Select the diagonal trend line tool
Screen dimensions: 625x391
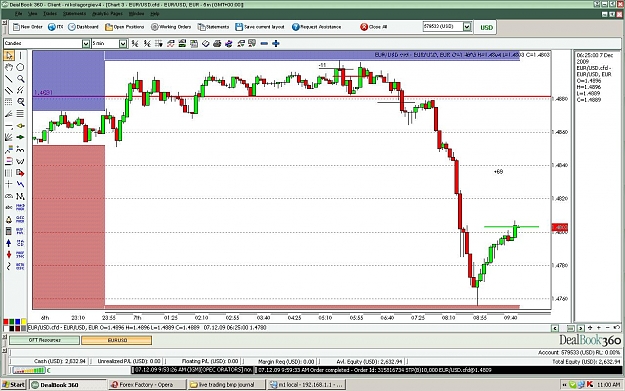tap(9, 79)
